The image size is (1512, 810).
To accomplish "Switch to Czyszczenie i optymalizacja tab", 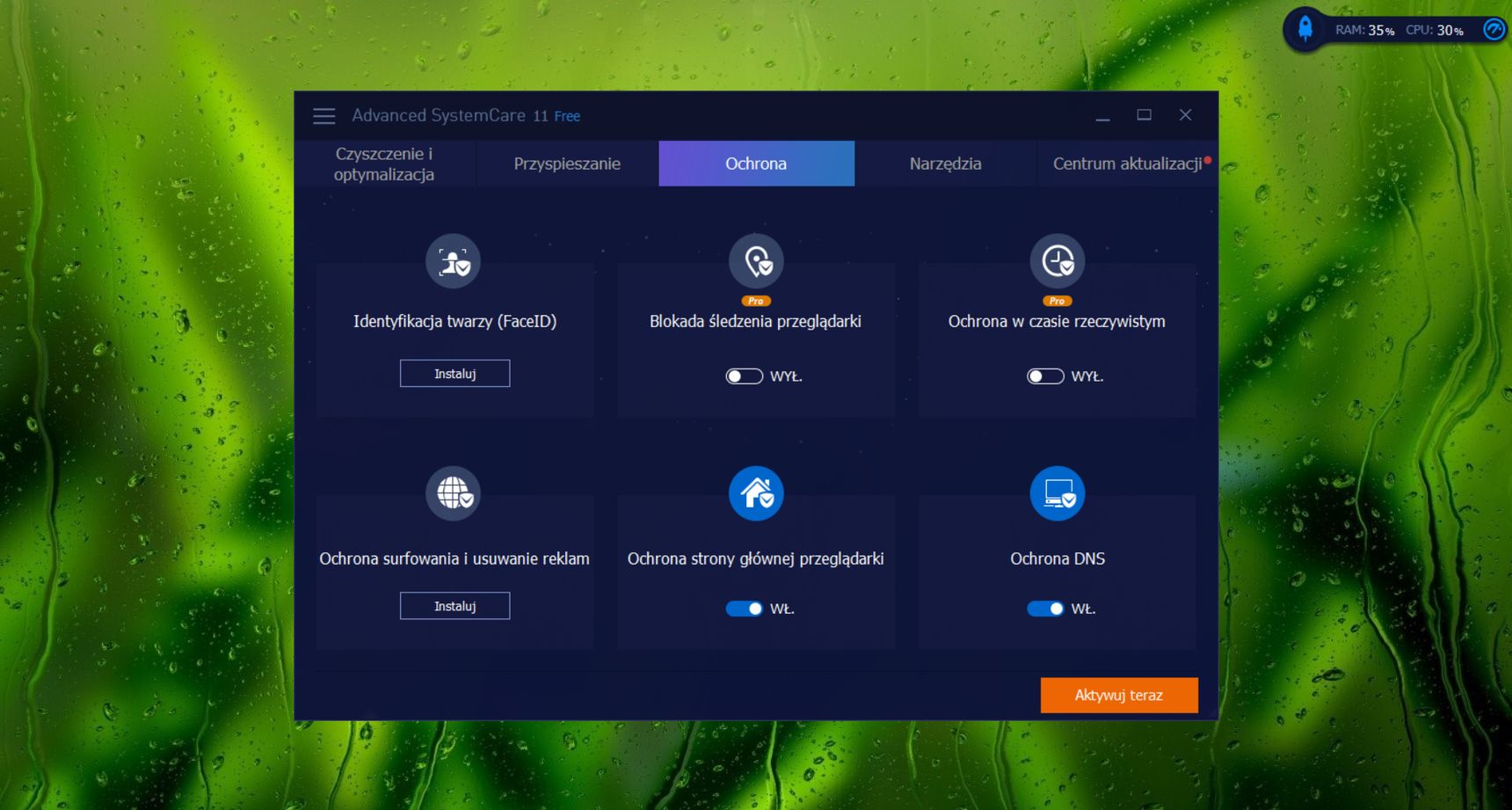I will pos(384,164).
